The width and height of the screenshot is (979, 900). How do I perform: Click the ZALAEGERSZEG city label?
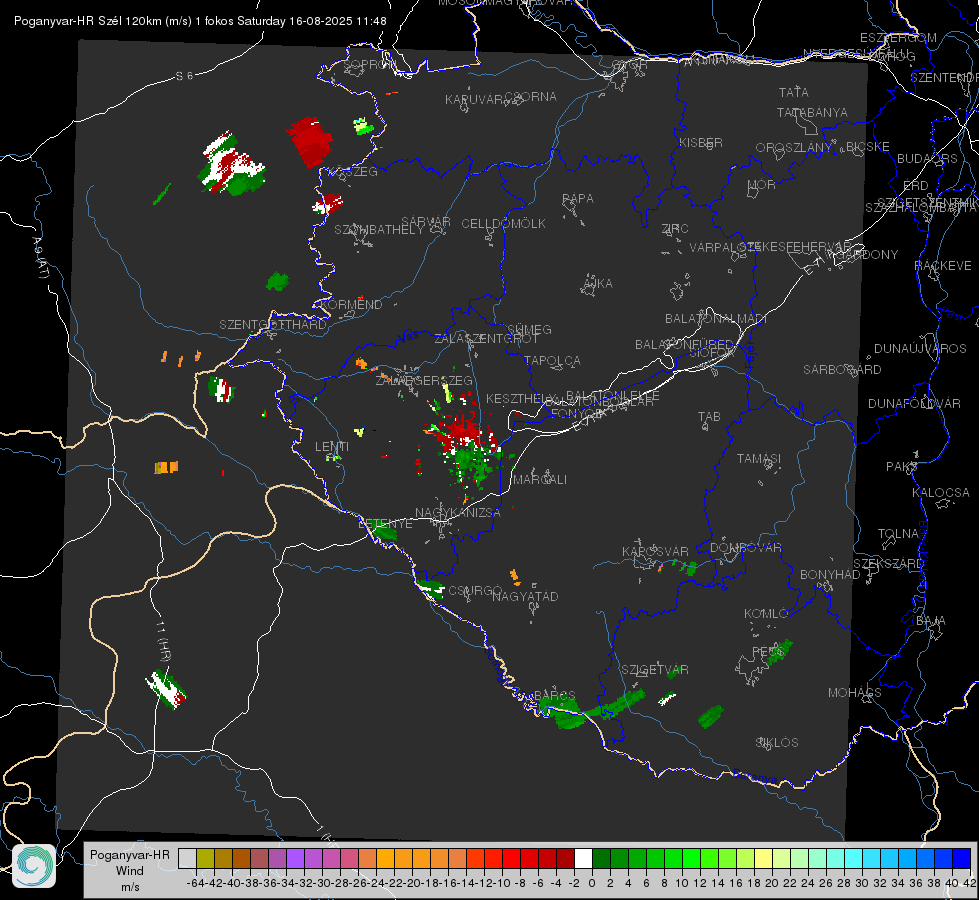coord(424,380)
